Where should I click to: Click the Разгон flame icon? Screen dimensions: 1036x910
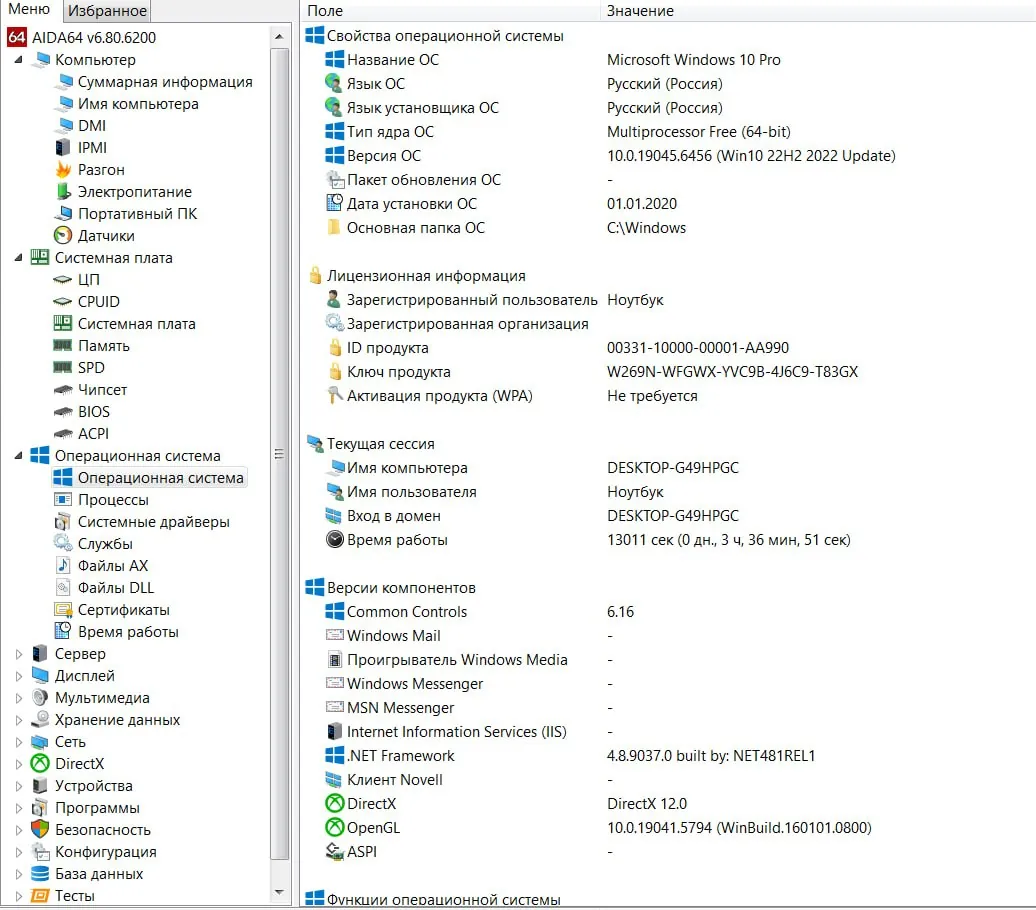point(63,170)
